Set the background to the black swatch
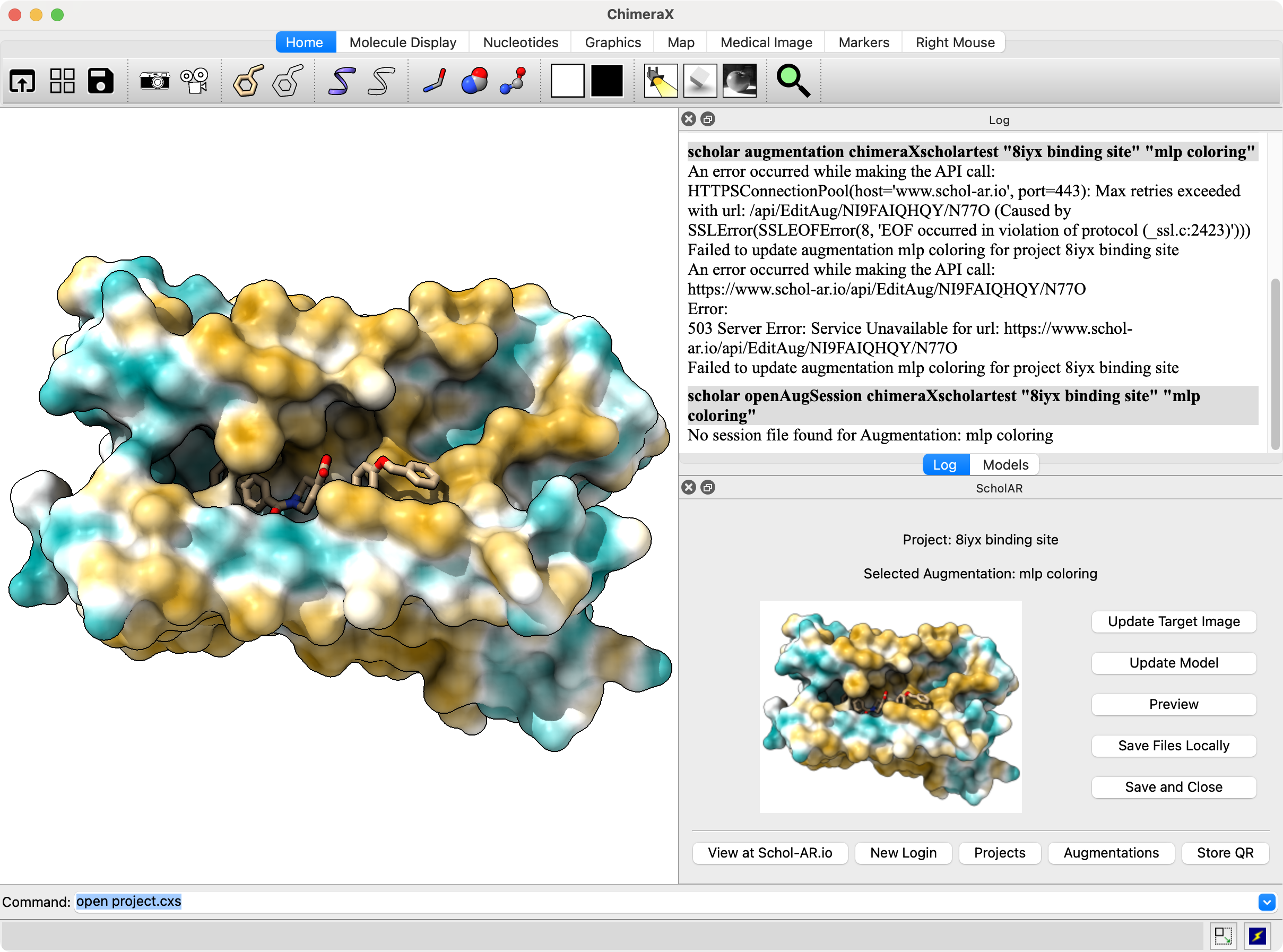The width and height of the screenshot is (1283, 952). [x=606, y=81]
